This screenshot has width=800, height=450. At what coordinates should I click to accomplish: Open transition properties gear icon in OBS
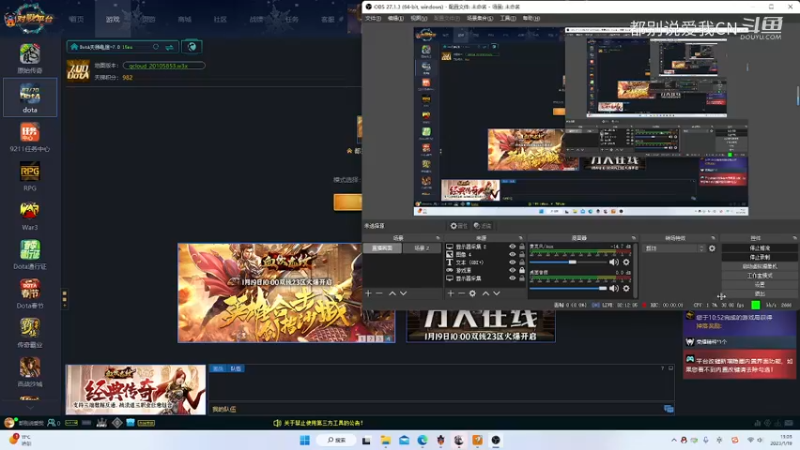pyautogui.click(x=712, y=248)
